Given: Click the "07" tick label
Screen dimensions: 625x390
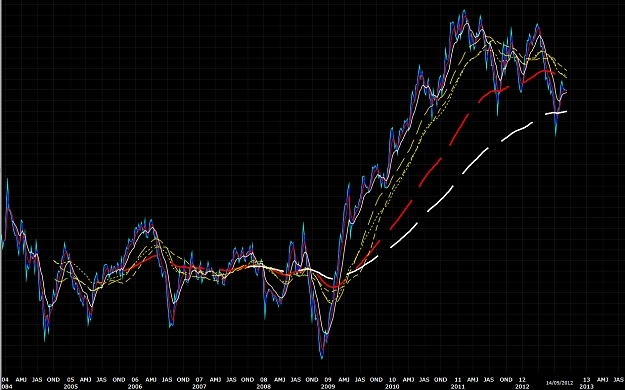Looking at the screenshot, I should tap(199, 380).
